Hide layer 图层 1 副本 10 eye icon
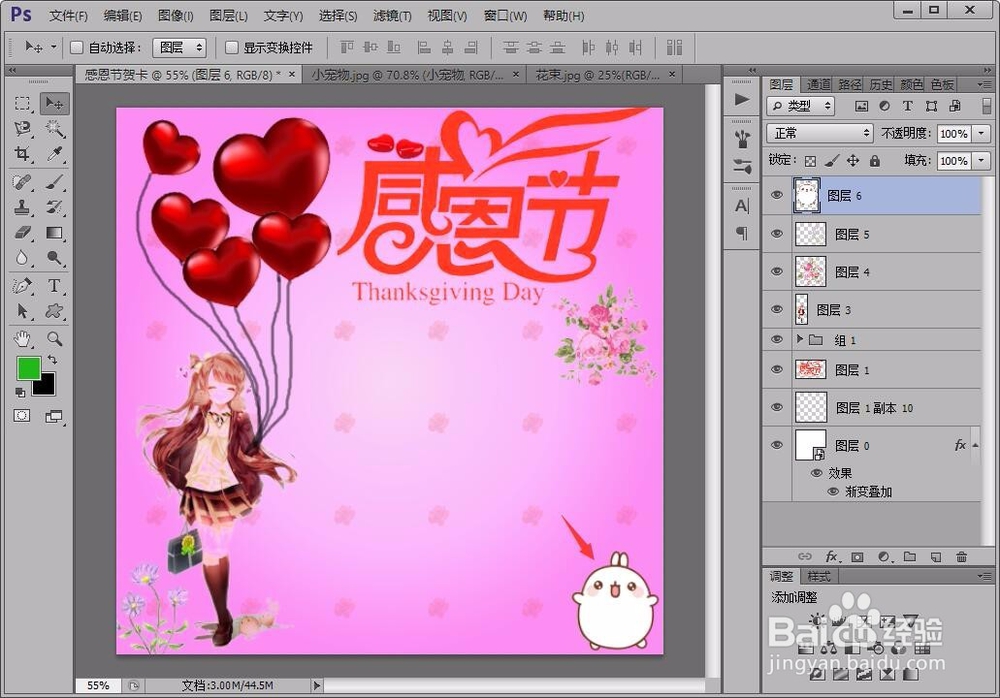 [x=777, y=407]
